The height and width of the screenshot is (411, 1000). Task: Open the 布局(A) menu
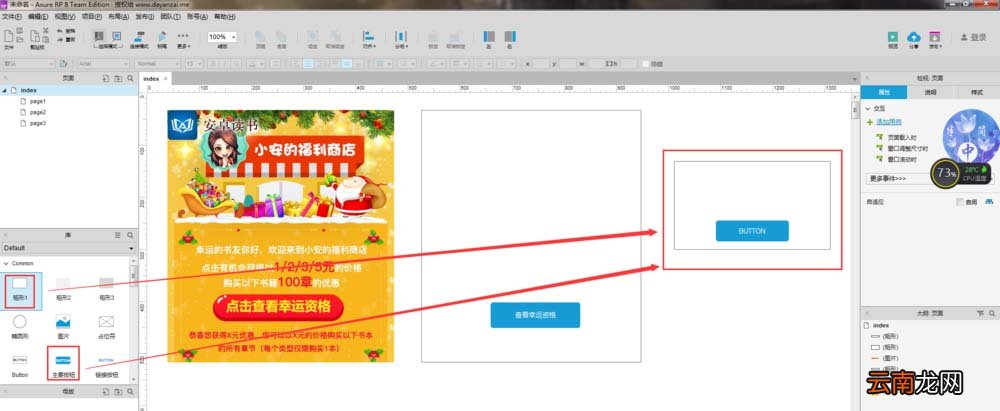pyautogui.click(x=119, y=17)
